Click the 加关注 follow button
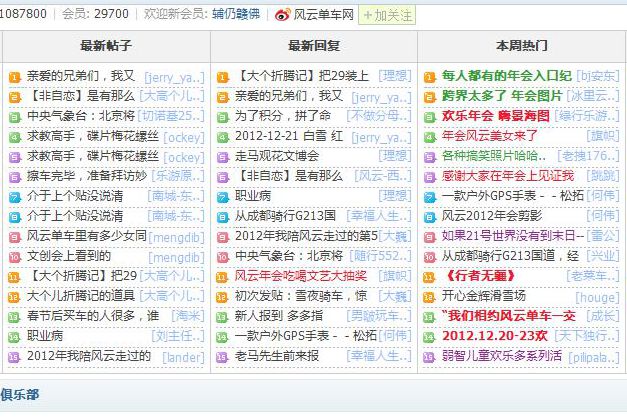Viewport: 627px width, 417px height. (387, 15)
